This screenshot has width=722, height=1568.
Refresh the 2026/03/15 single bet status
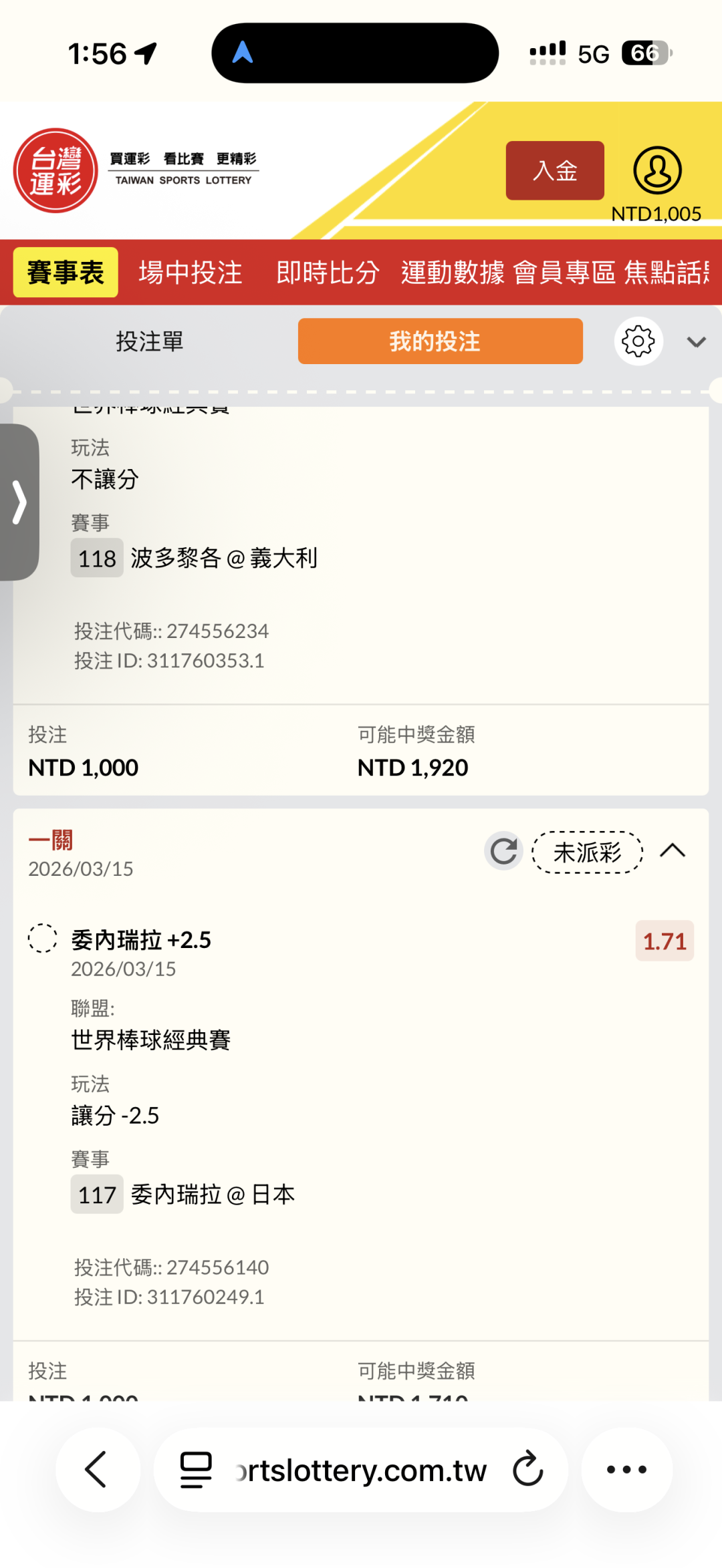coord(503,851)
